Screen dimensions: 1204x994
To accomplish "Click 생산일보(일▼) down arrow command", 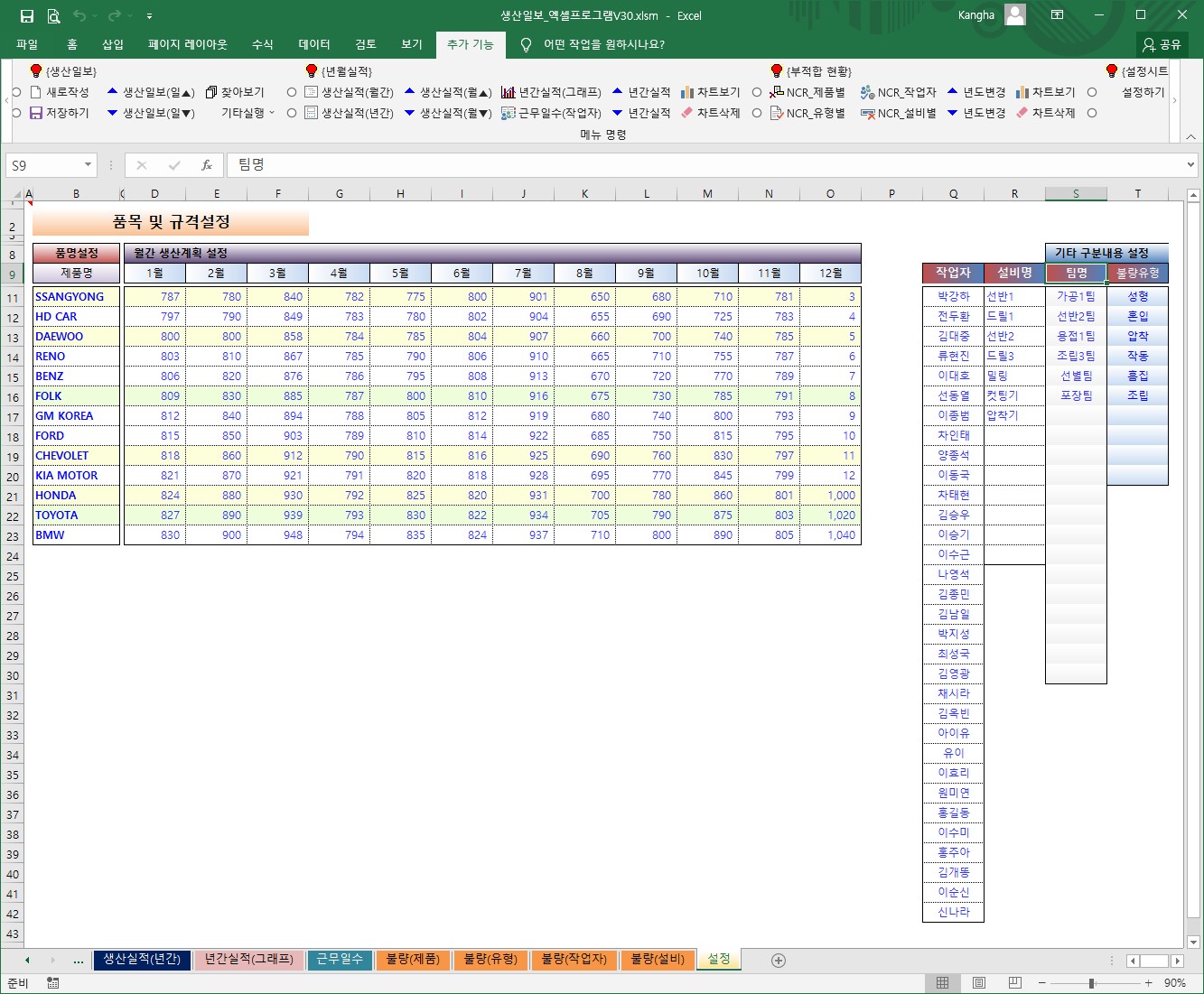I will 150,113.
